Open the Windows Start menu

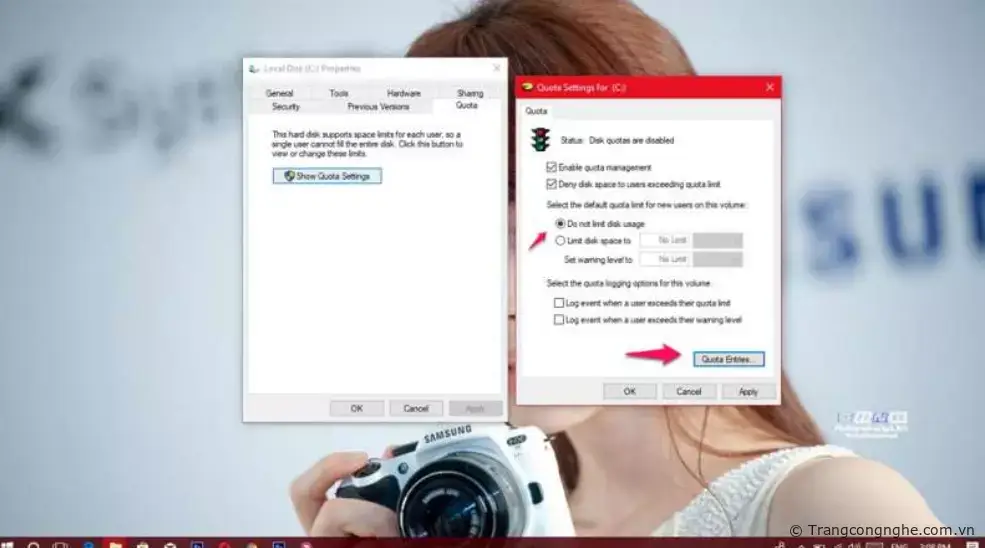[8, 545]
